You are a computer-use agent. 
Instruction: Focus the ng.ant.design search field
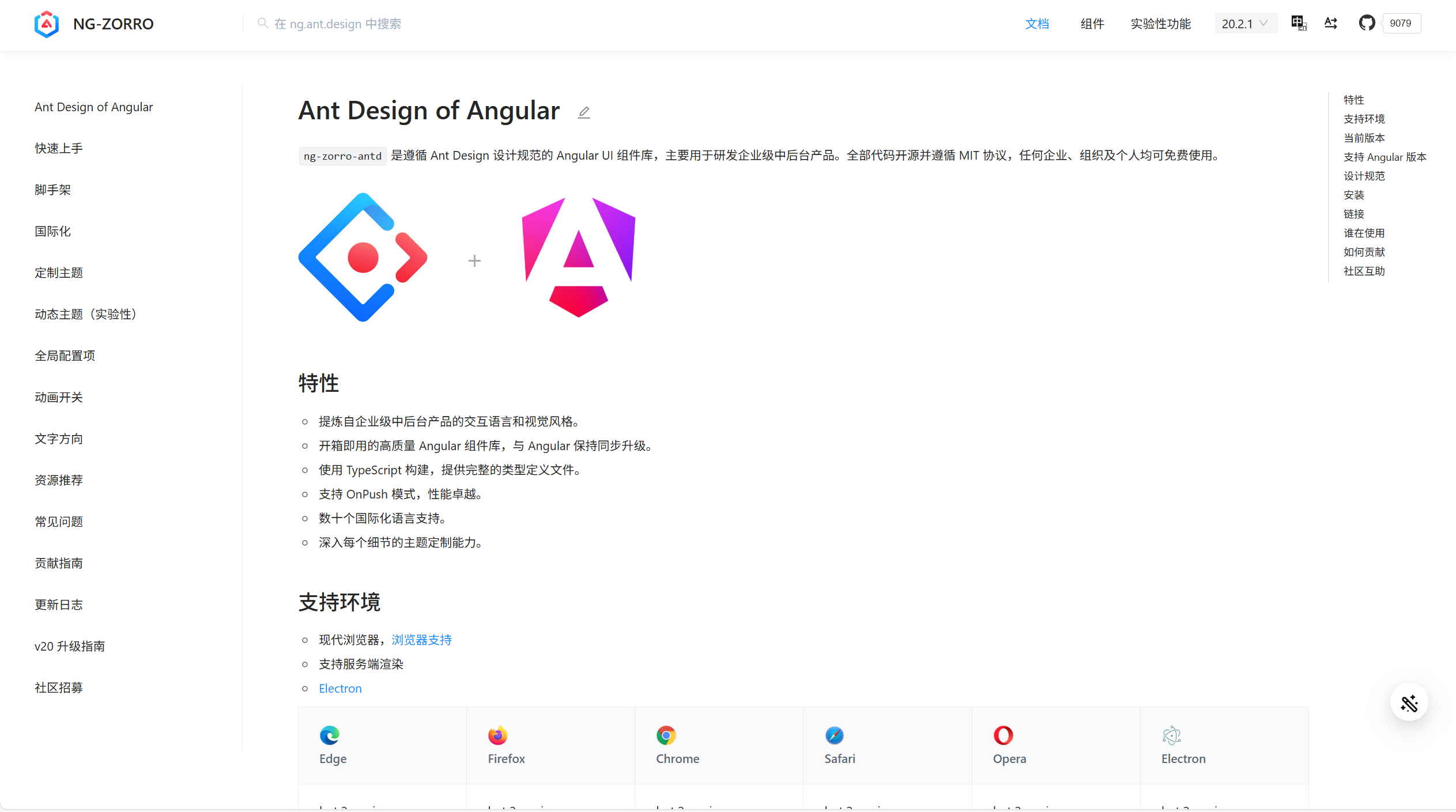pyautogui.click(x=338, y=24)
